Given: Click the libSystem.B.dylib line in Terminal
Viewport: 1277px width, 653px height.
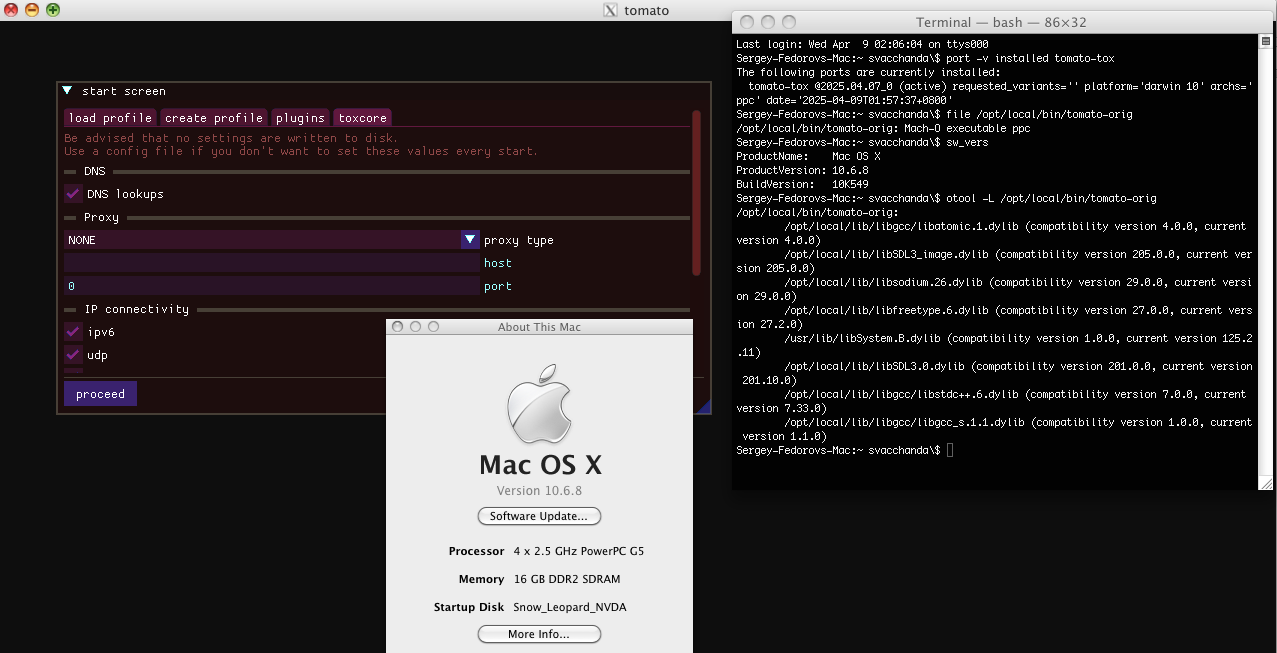Looking at the screenshot, I should coord(994,345).
